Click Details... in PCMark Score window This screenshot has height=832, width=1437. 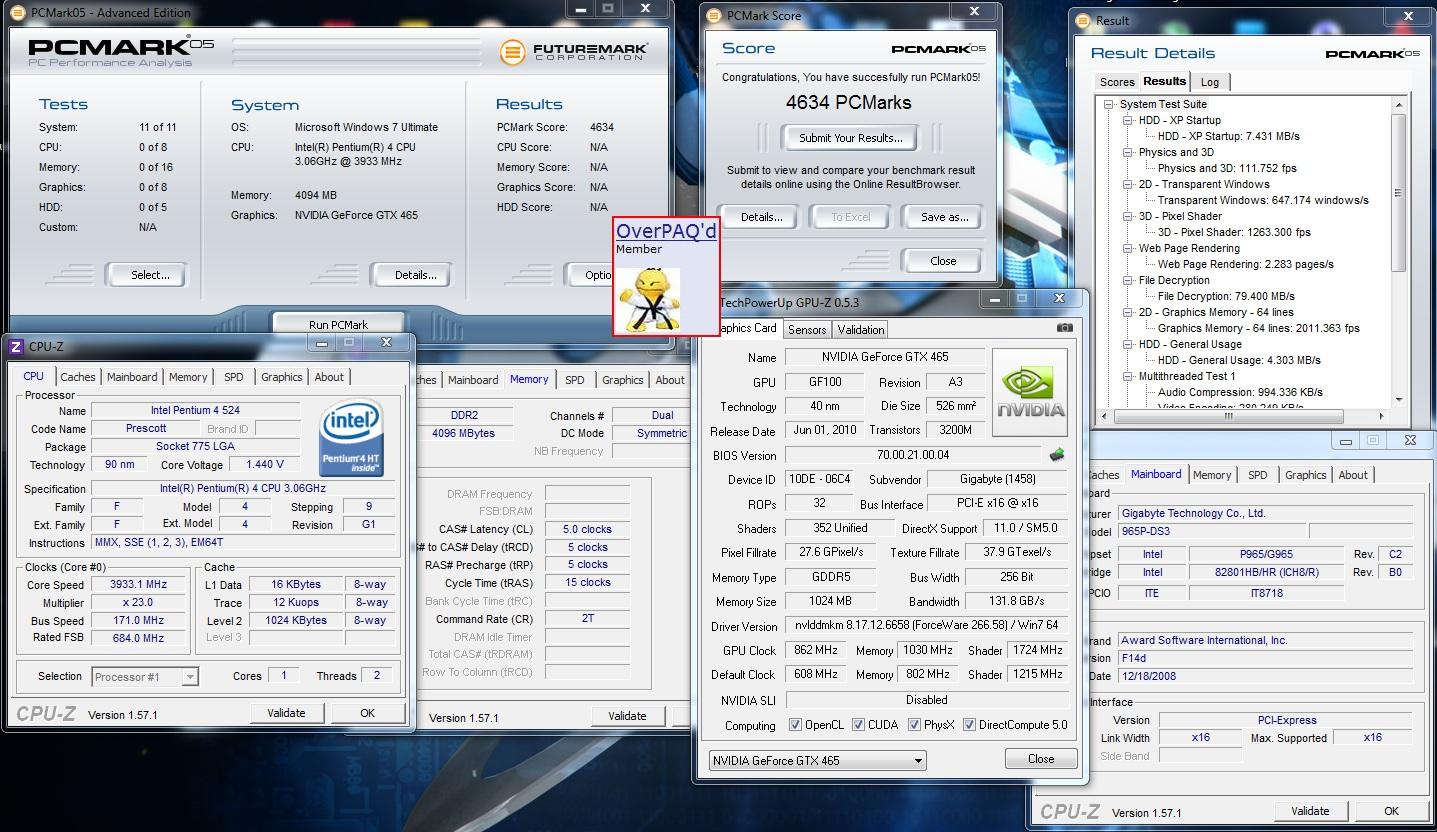pos(761,217)
